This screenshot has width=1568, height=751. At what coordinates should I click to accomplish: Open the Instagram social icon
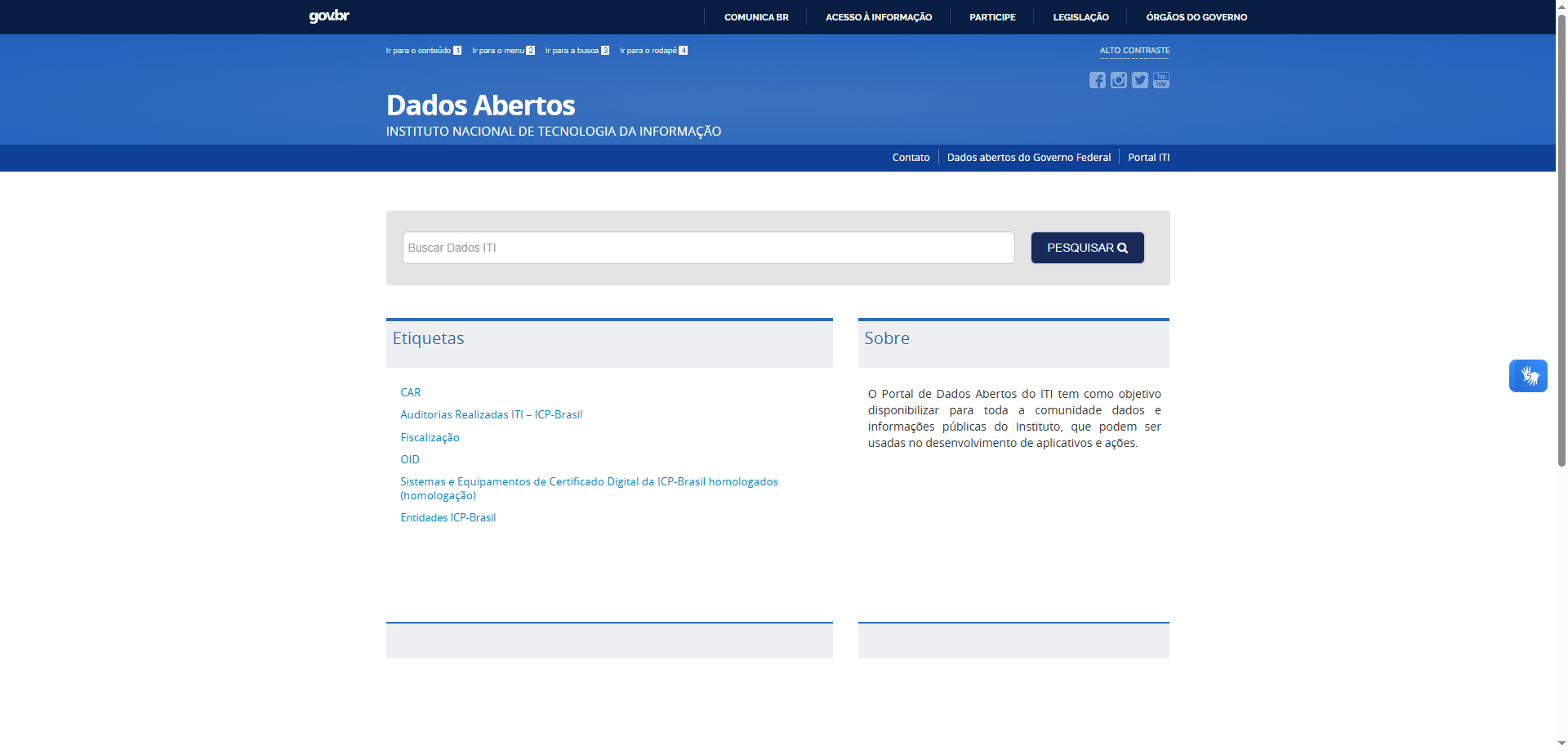coord(1118,80)
